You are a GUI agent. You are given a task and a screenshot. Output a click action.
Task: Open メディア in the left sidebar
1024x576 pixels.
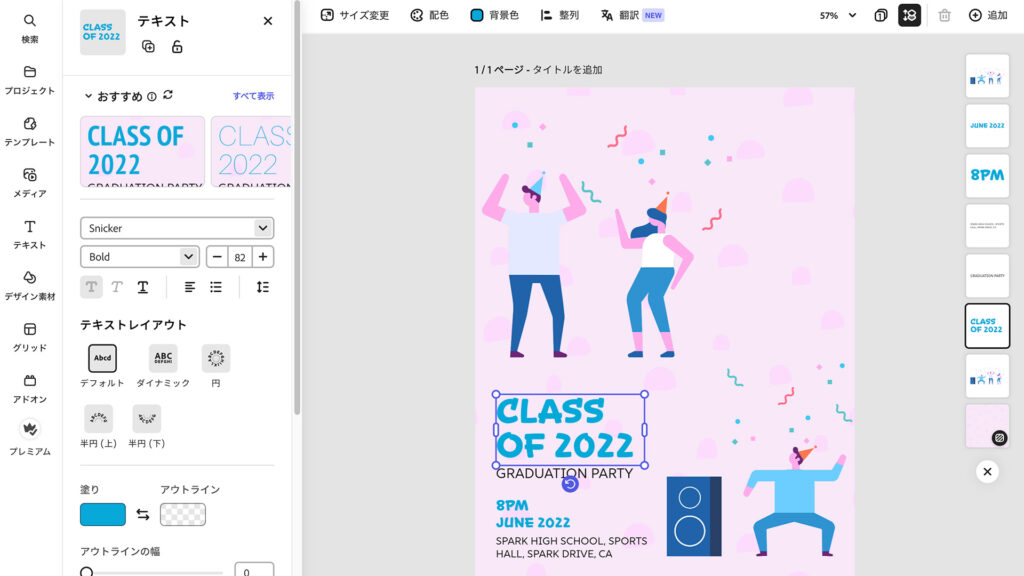30,182
